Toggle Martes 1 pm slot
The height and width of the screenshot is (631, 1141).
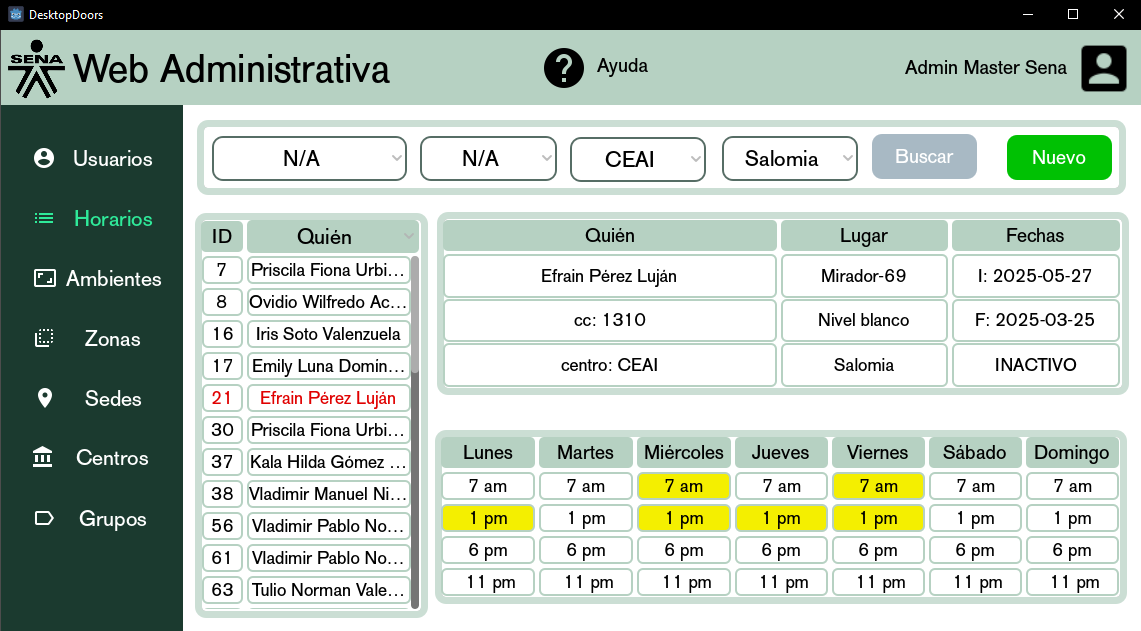pos(586,518)
